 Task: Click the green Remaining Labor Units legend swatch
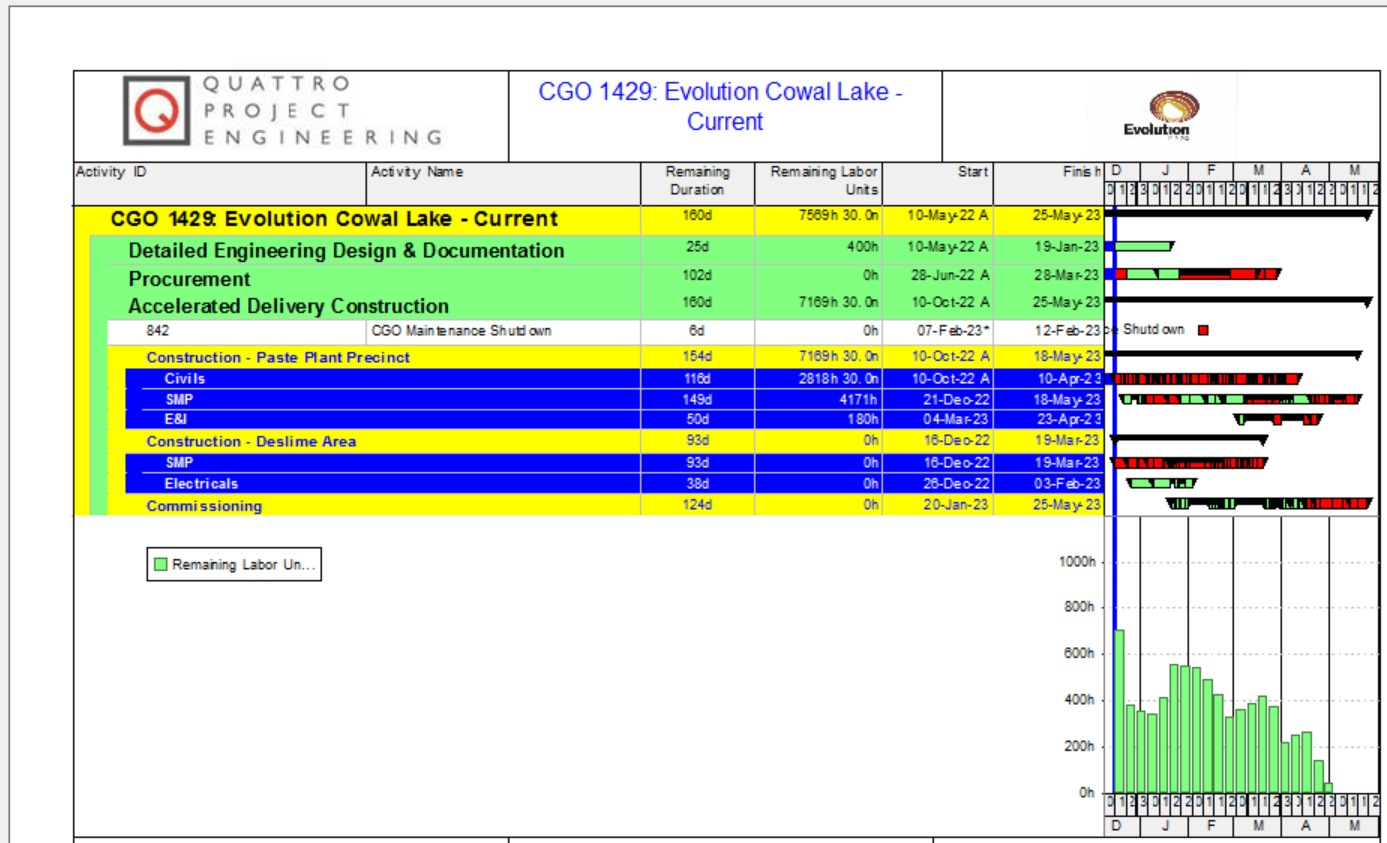click(x=160, y=565)
